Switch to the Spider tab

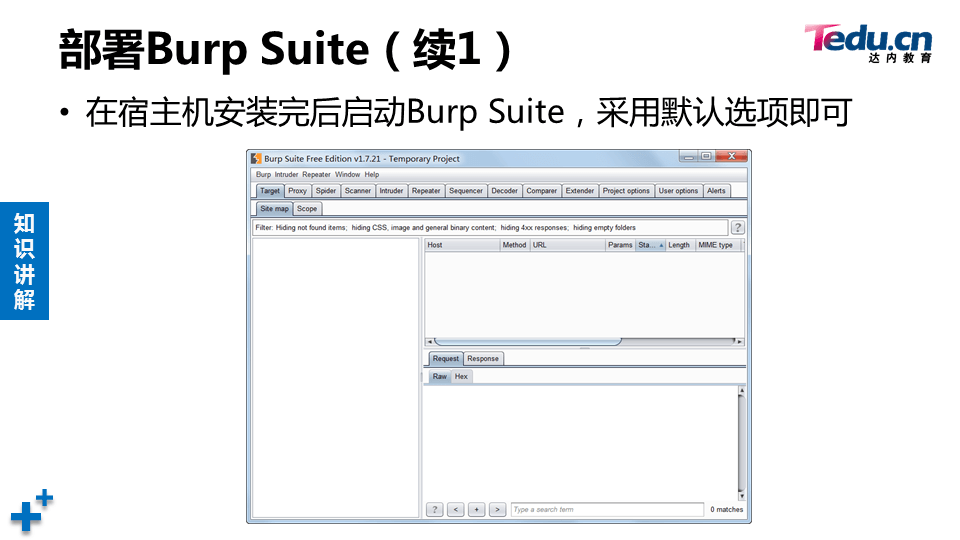[x=326, y=191]
